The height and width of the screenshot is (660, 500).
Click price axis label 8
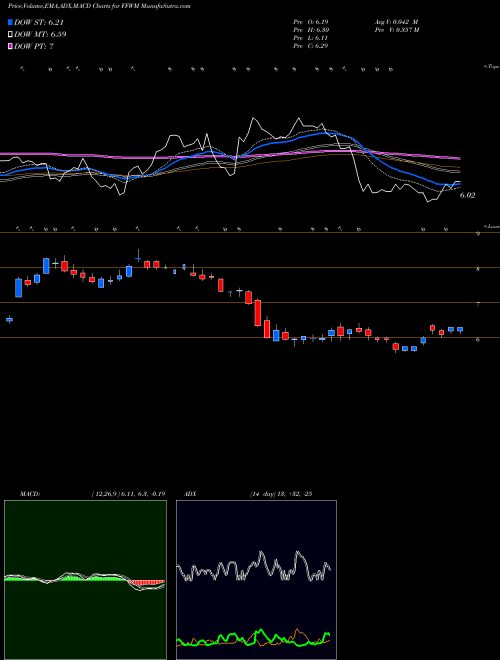[478, 269]
